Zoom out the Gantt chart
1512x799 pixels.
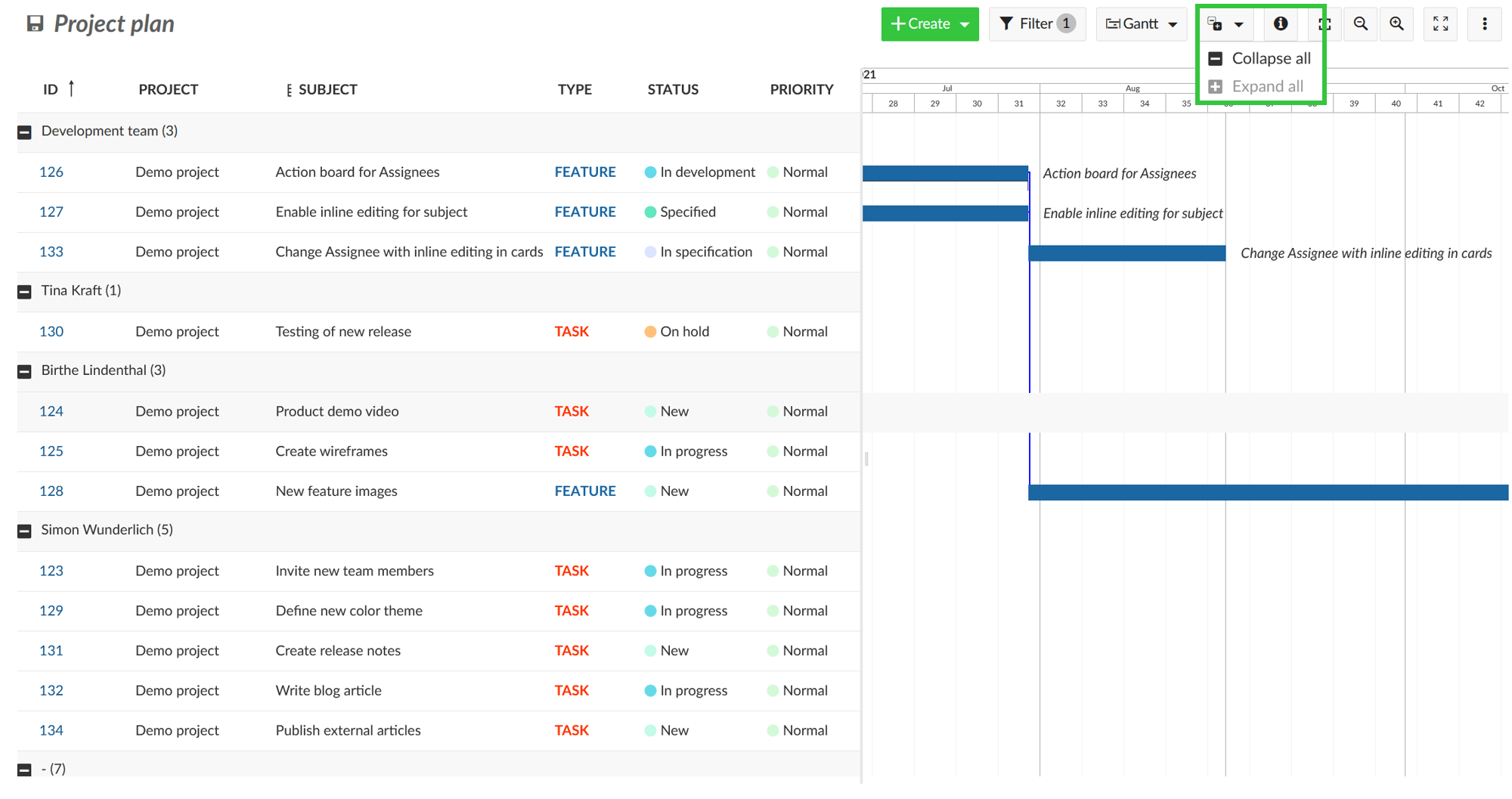(x=1360, y=24)
